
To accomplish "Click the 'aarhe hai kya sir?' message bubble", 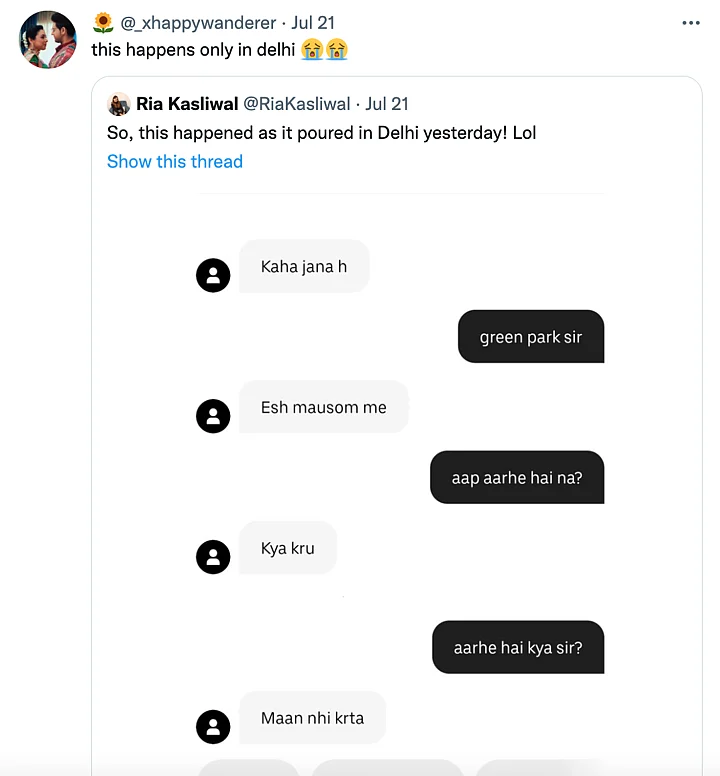I will (x=517, y=647).
